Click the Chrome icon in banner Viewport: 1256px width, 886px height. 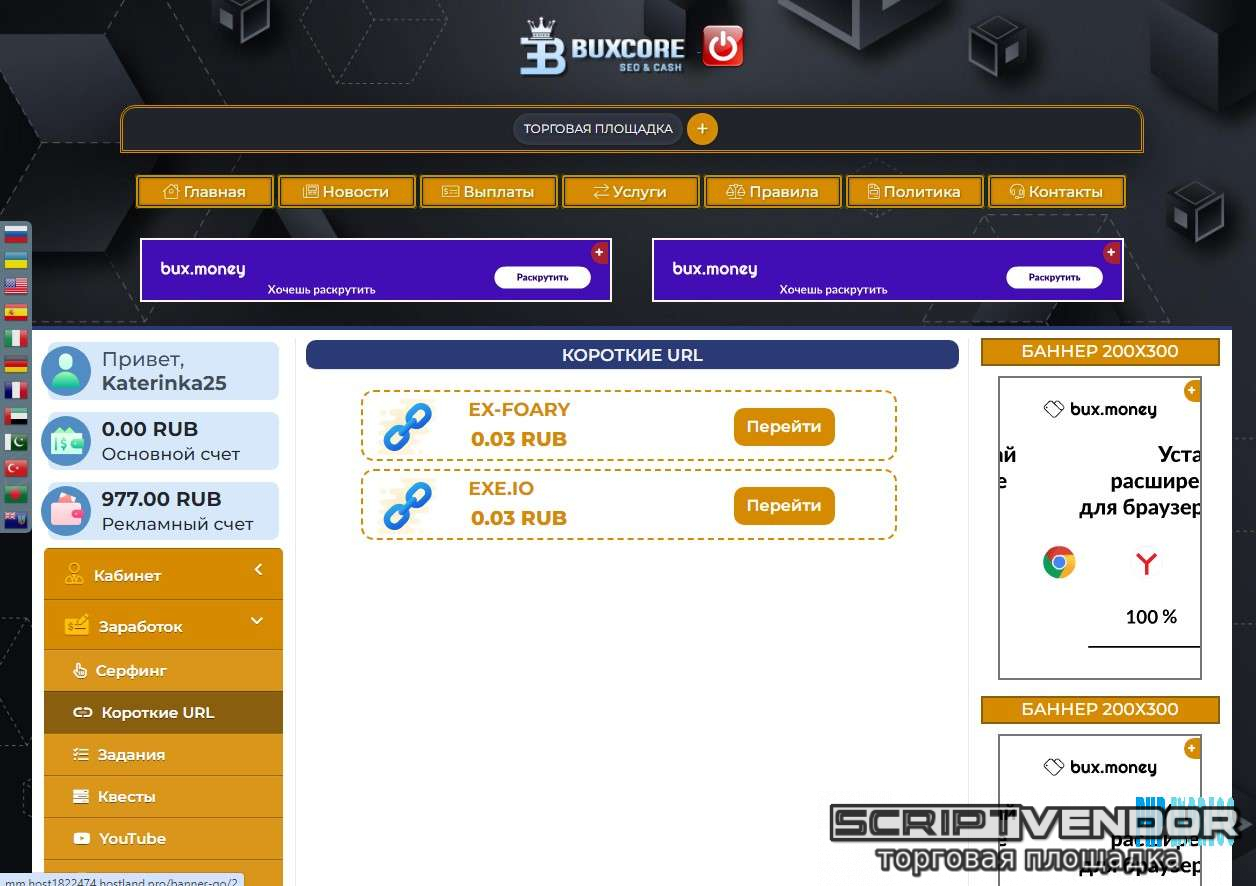coord(1059,562)
